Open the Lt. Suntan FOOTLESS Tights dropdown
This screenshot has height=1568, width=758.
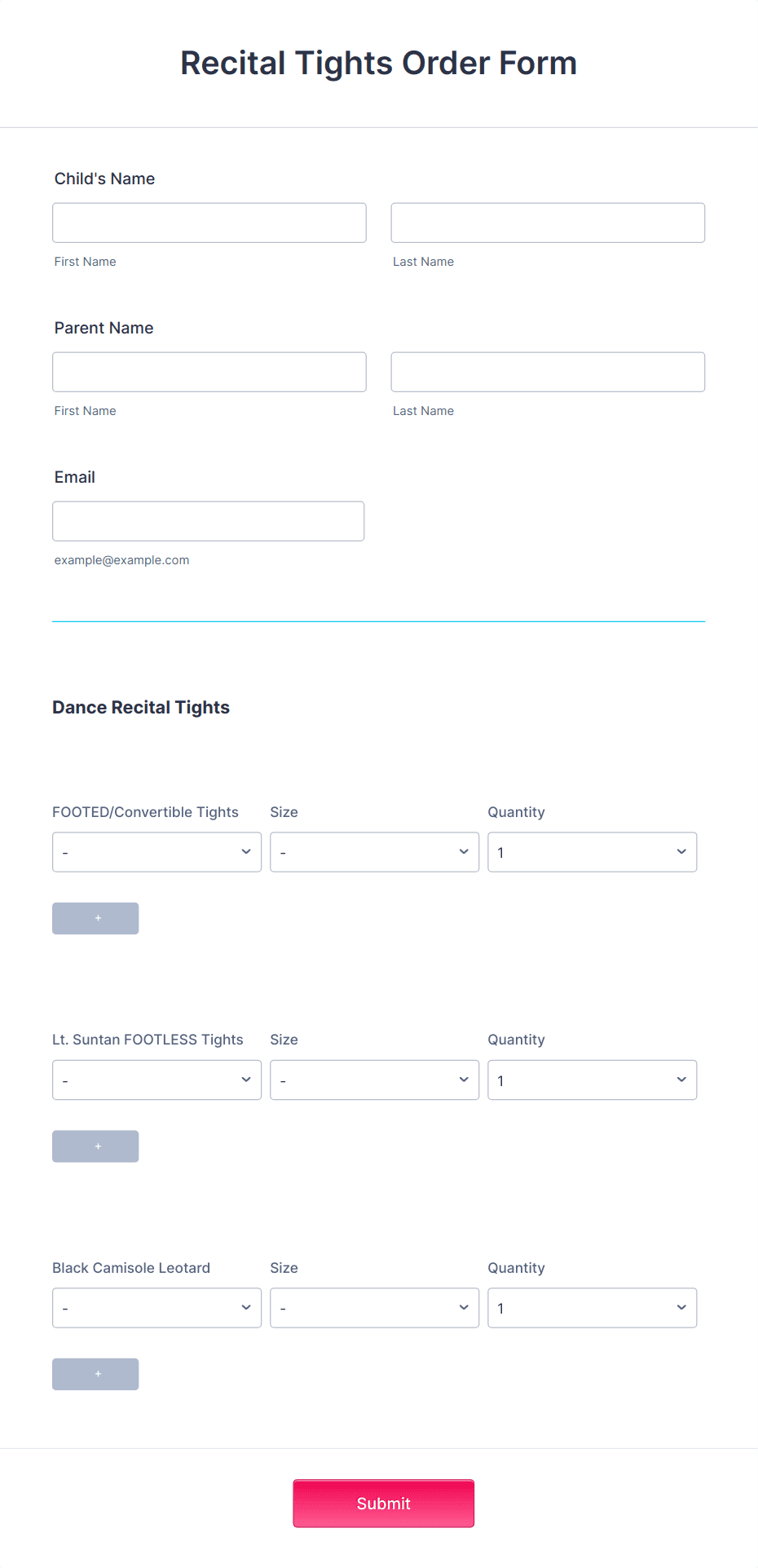[x=156, y=1080]
